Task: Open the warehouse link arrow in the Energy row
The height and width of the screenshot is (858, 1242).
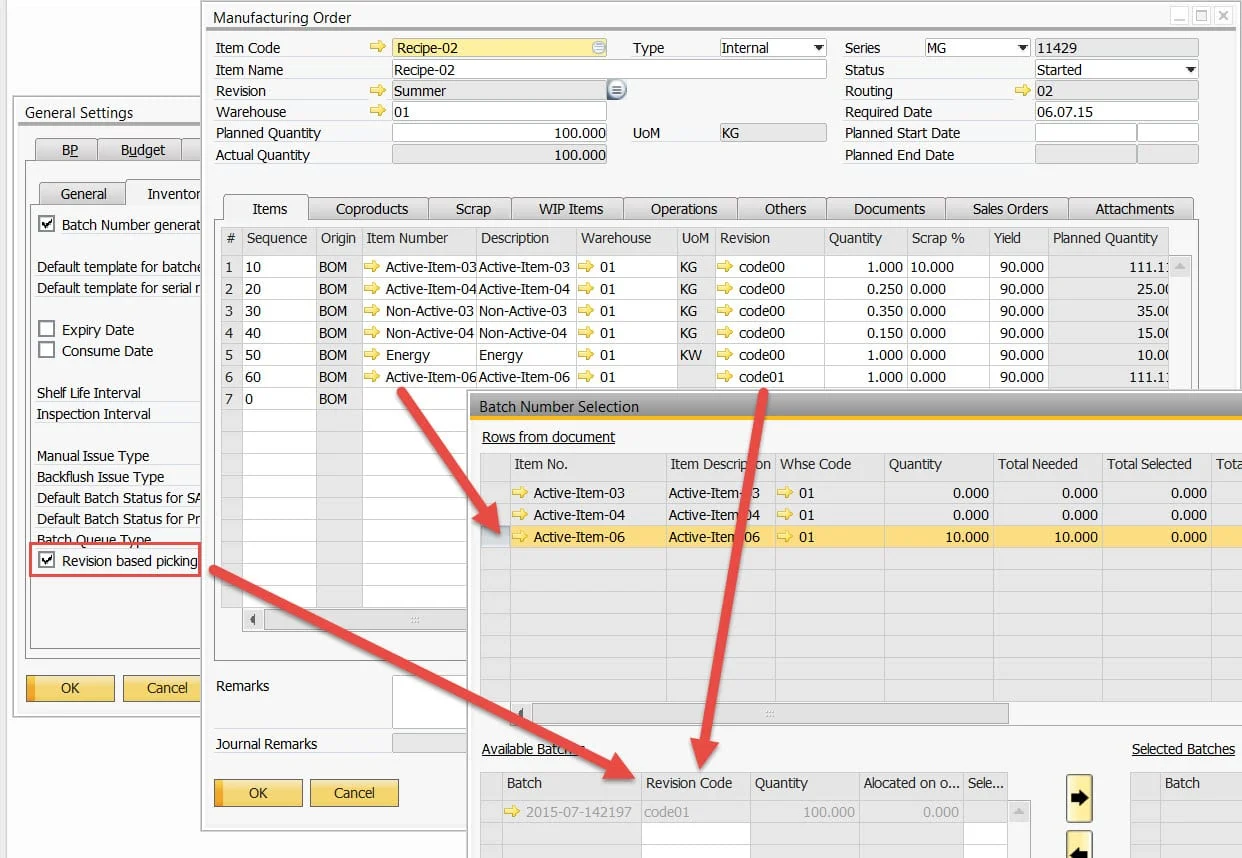Action: coord(587,355)
